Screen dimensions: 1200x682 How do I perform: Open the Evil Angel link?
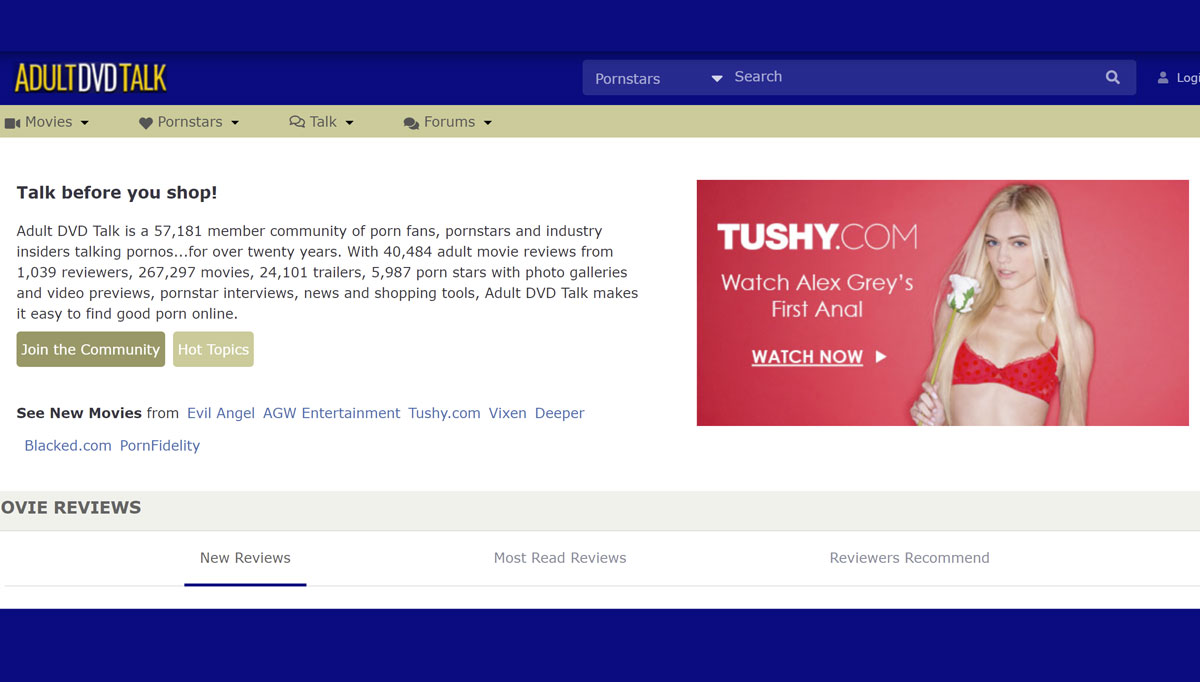[221, 413]
